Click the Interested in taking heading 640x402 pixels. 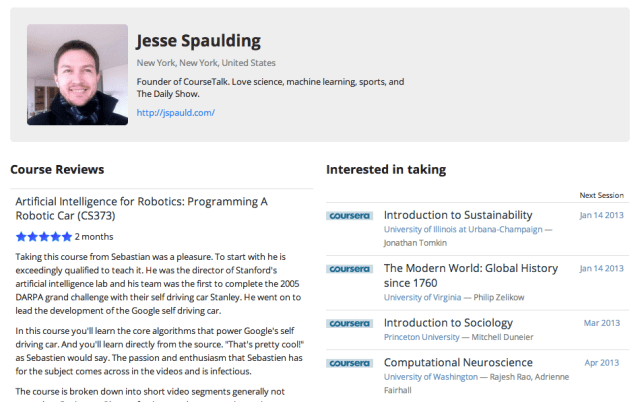[x=386, y=170]
